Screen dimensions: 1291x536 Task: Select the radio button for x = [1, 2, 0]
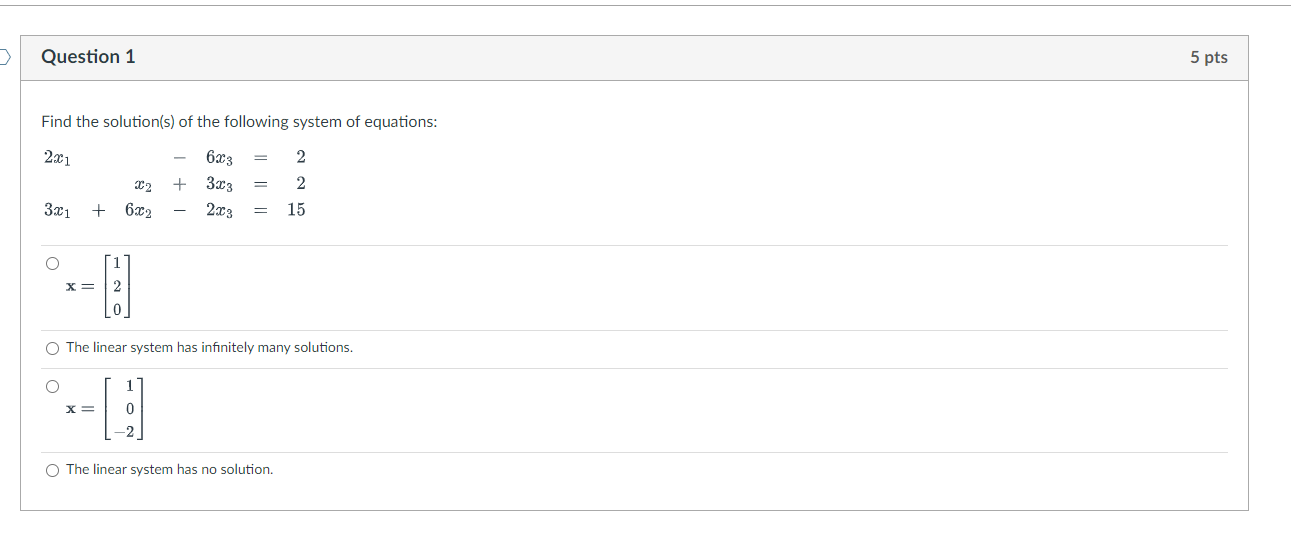(52, 264)
